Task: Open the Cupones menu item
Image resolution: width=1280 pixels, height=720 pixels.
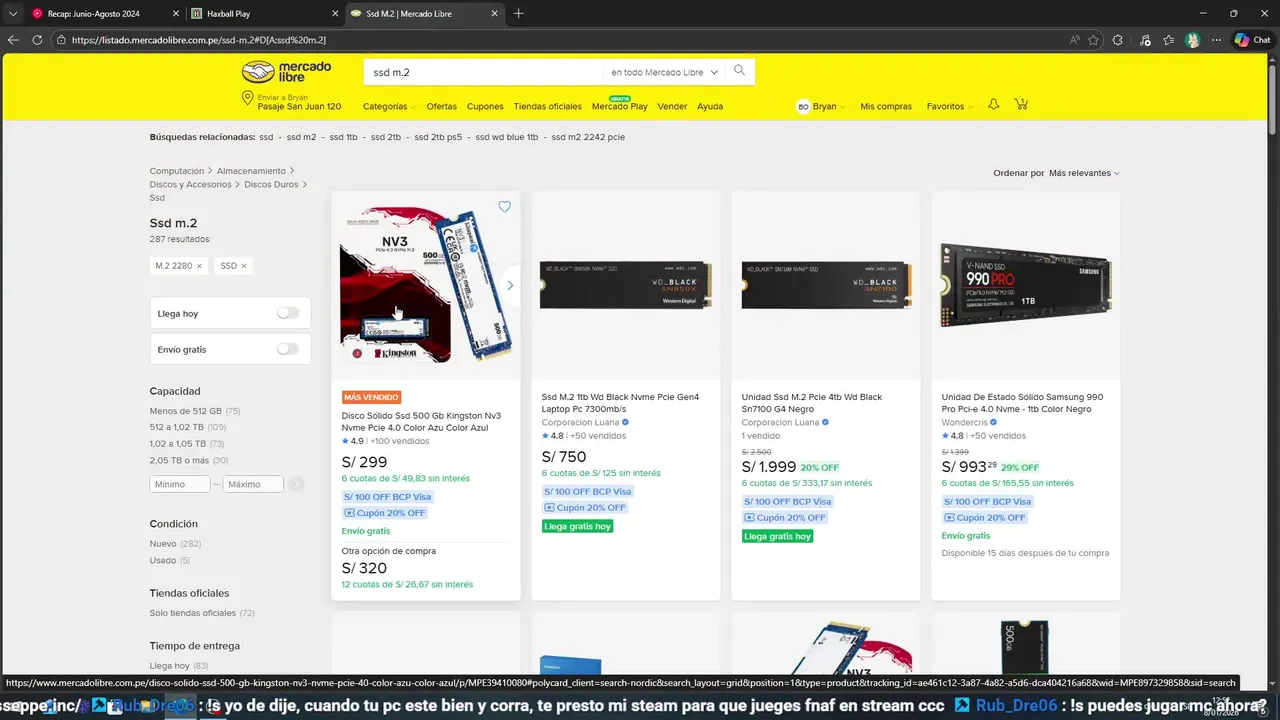Action: (x=485, y=106)
